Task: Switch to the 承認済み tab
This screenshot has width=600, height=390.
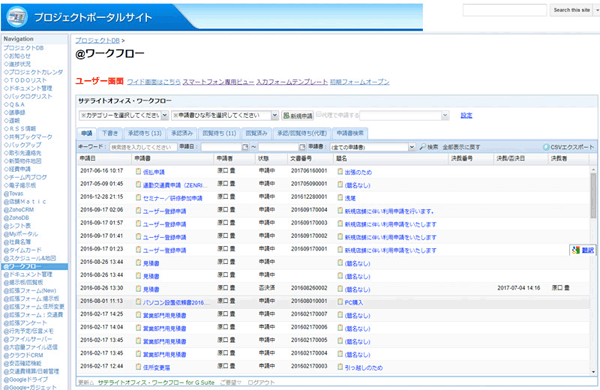Action: [x=182, y=133]
